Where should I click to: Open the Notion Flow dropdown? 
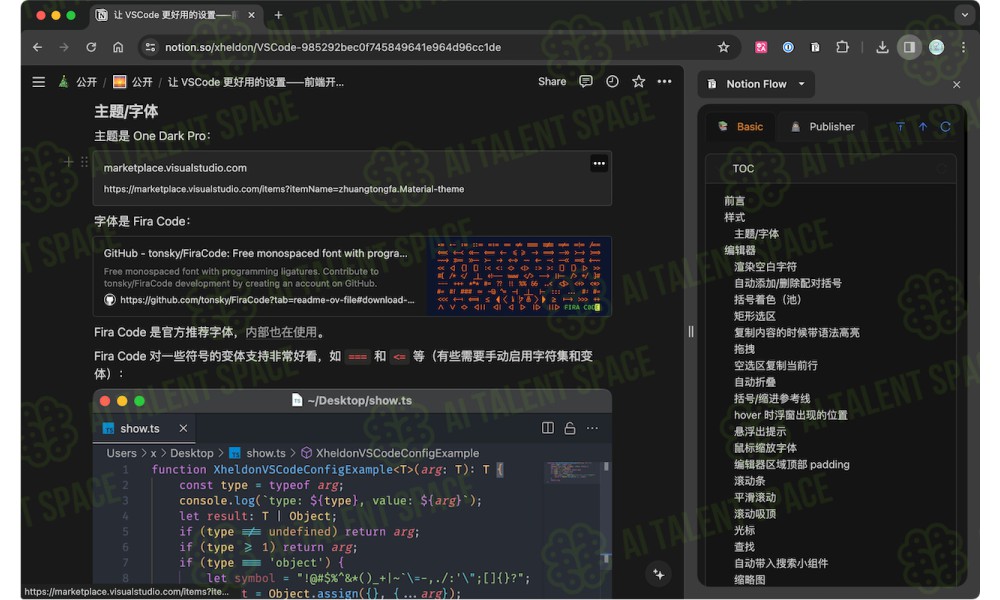pos(756,84)
